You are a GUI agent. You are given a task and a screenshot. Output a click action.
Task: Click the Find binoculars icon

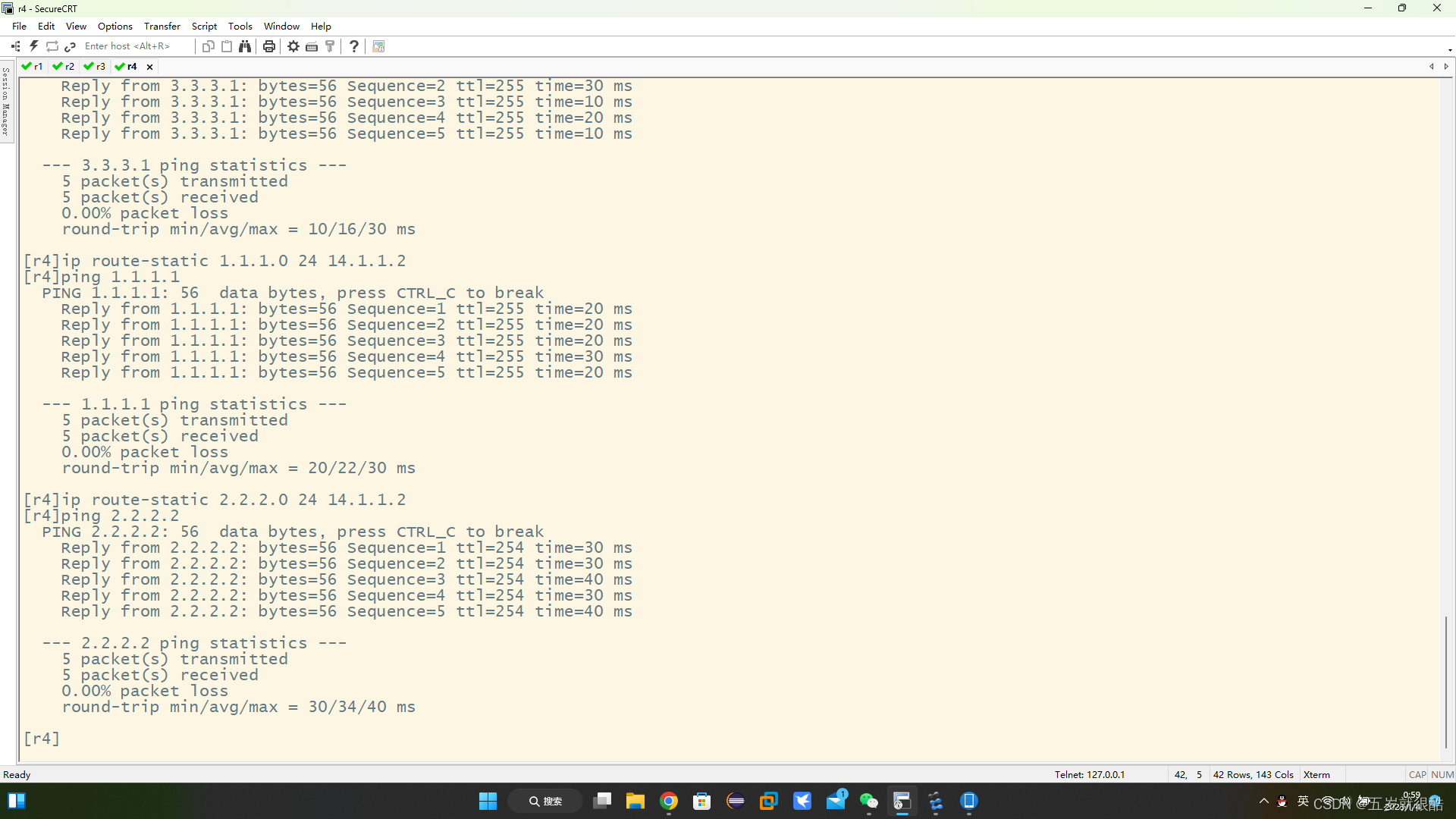pyautogui.click(x=245, y=46)
